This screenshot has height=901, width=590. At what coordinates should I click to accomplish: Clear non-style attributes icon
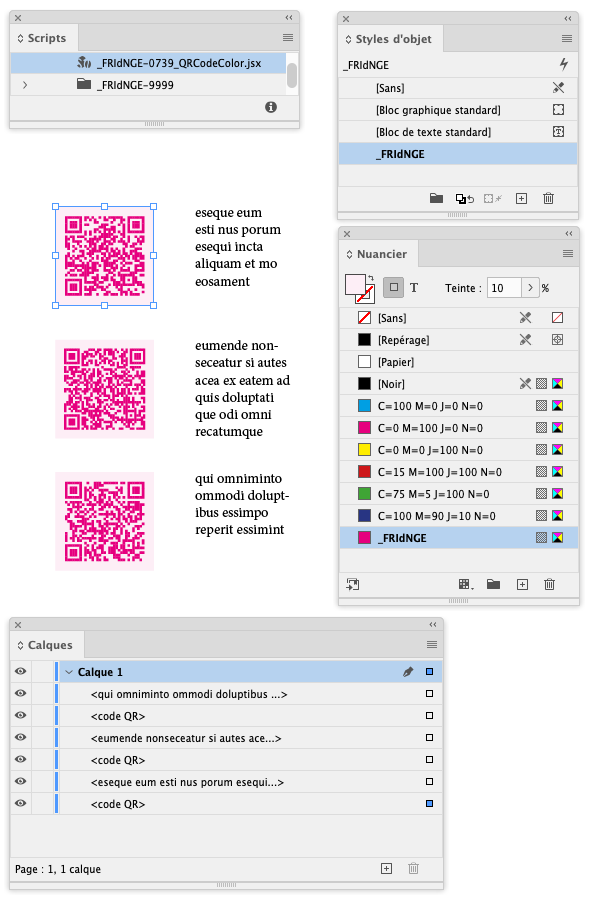(493, 198)
